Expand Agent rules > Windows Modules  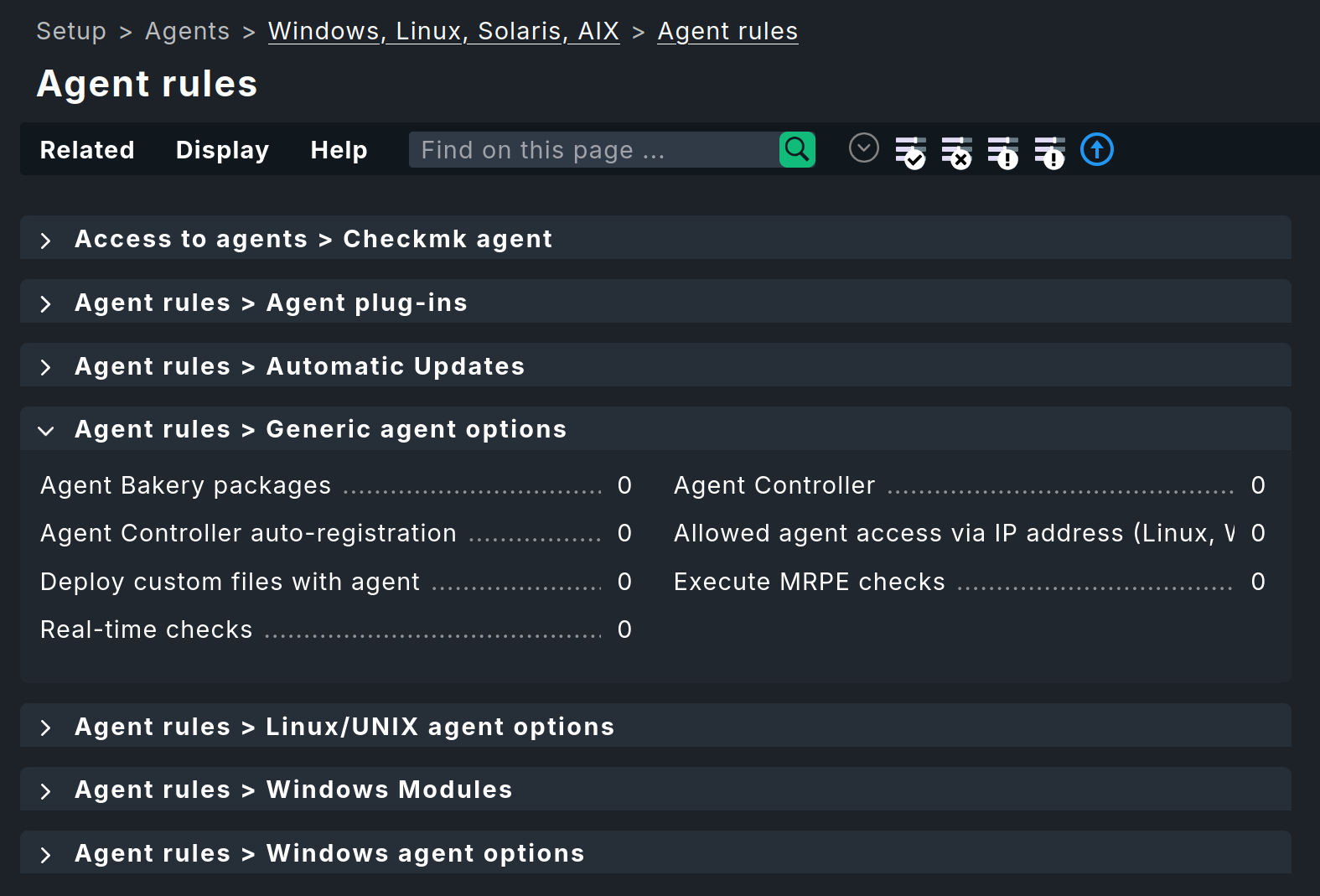[x=293, y=789]
